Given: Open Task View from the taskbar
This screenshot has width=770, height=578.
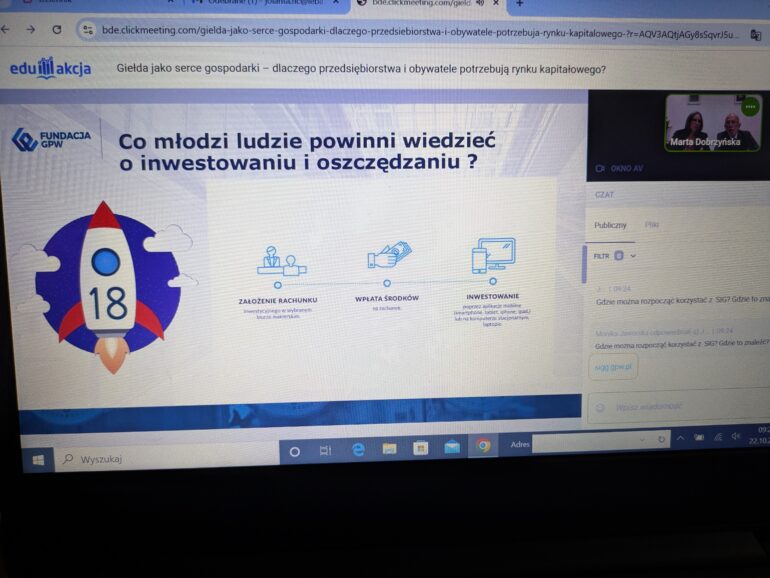Looking at the screenshot, I should click(x=325, y=451).
